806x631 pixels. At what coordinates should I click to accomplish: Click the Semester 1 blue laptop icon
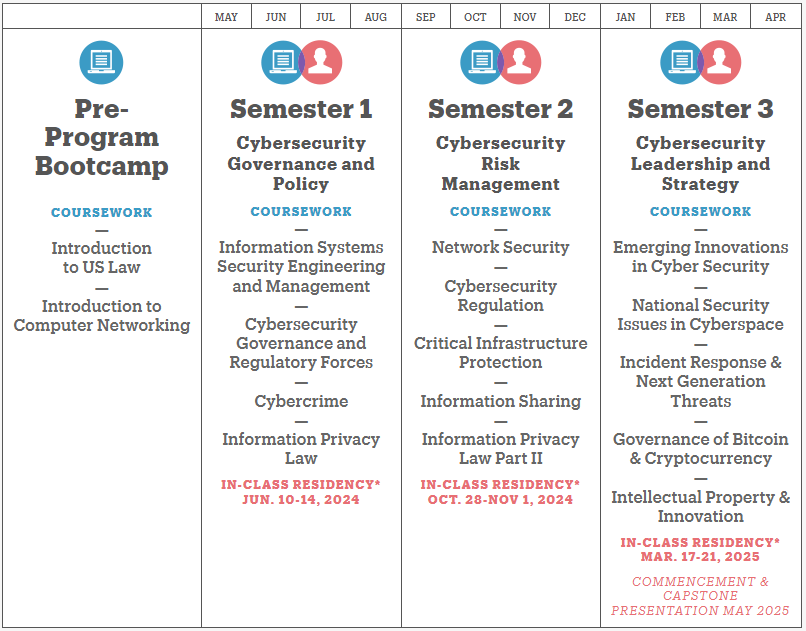281,62
